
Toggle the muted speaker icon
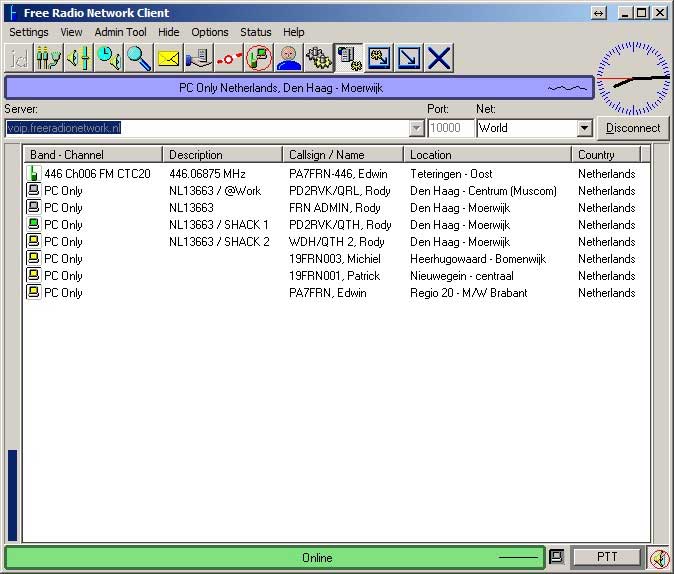(x=659, y=558)
